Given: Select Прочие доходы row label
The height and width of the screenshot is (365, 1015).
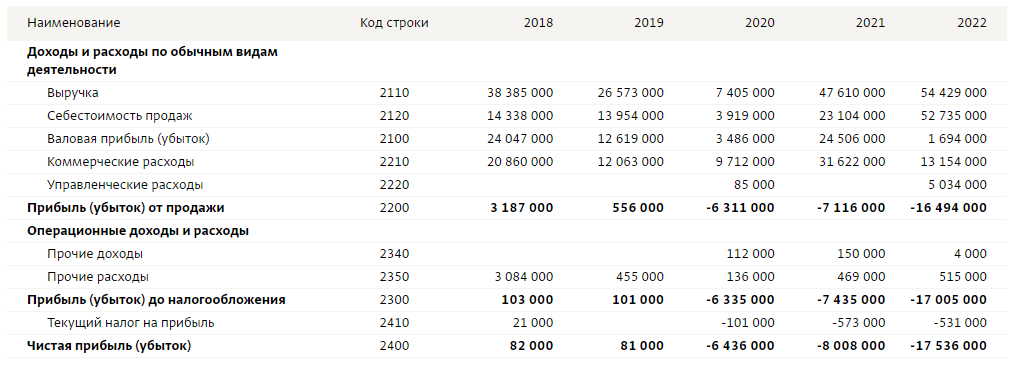Looking at the screenshot, I should (x=95, y=254).
